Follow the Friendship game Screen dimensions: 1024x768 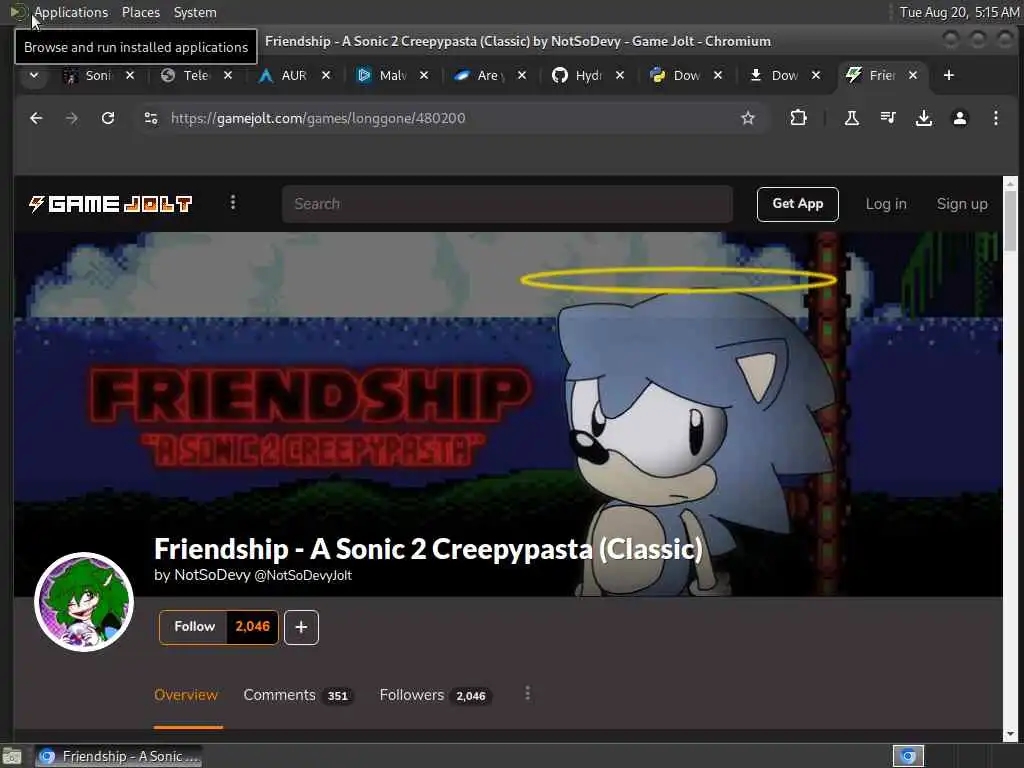[x=194, y=627]
